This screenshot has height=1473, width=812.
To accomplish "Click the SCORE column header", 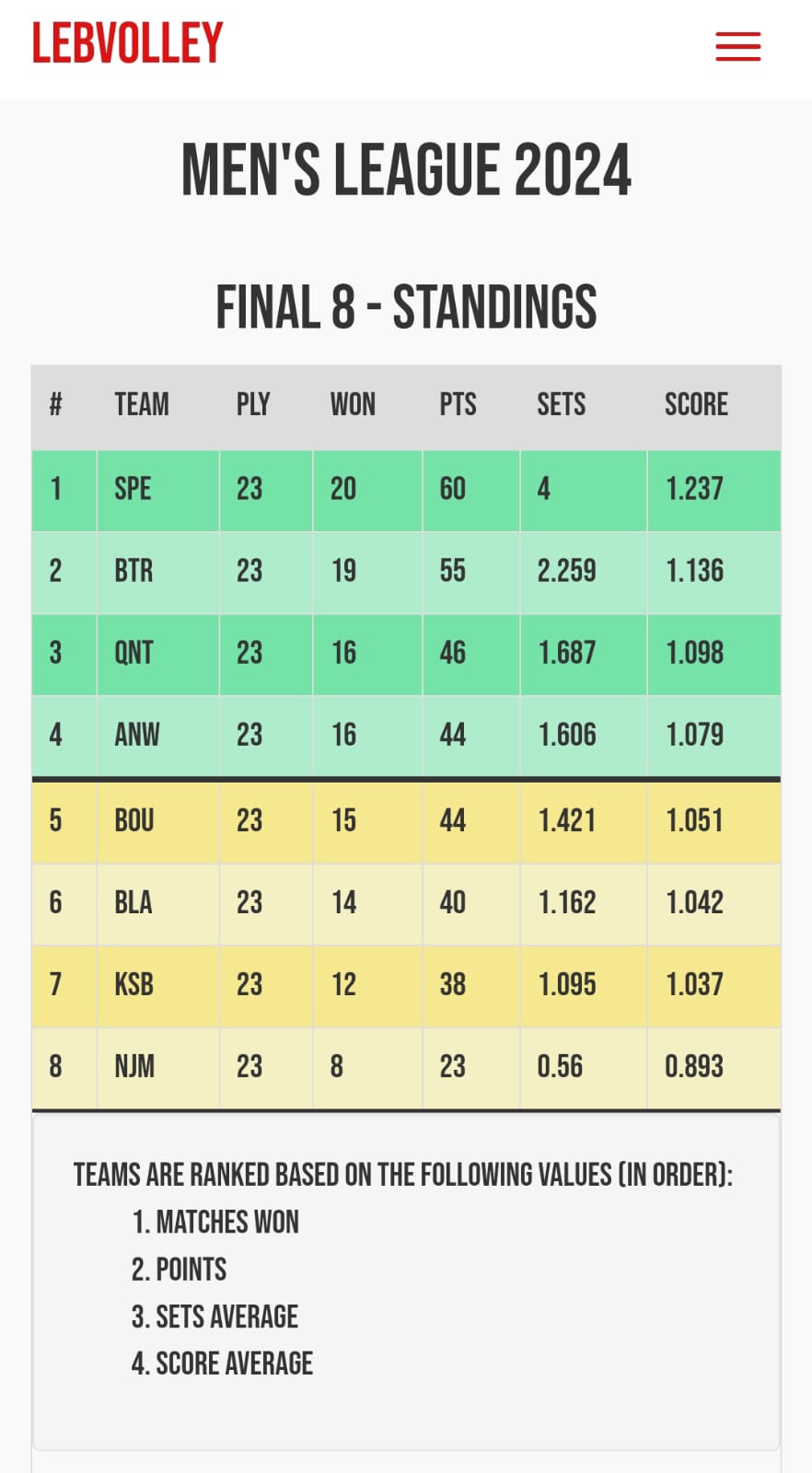I will (696, 405).
